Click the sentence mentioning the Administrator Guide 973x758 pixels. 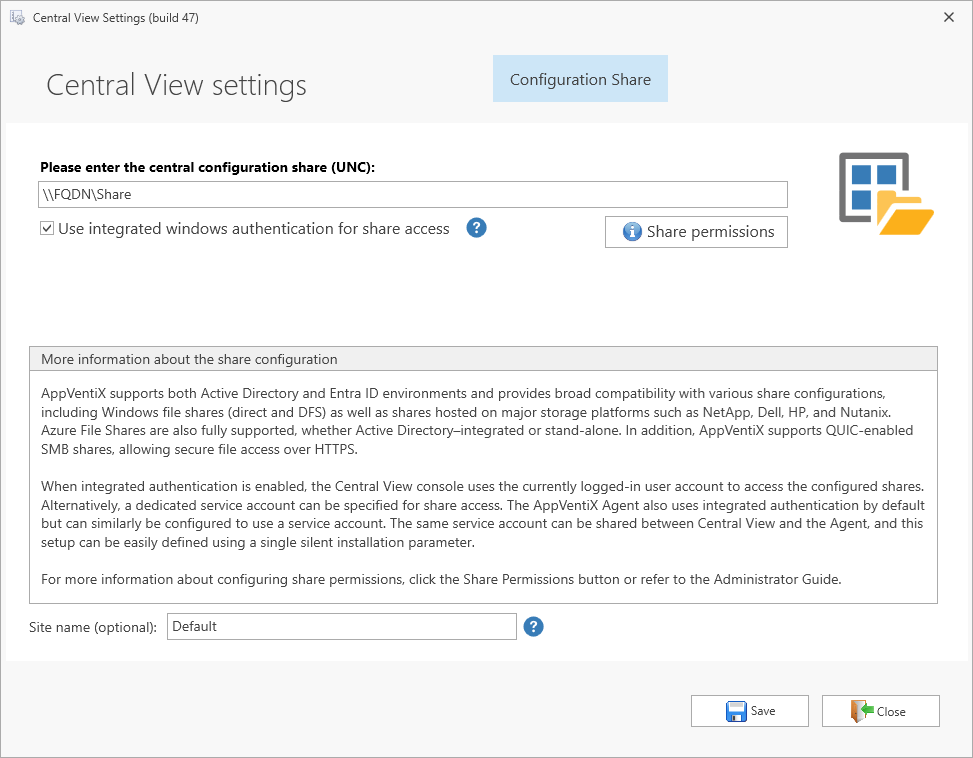441,579
